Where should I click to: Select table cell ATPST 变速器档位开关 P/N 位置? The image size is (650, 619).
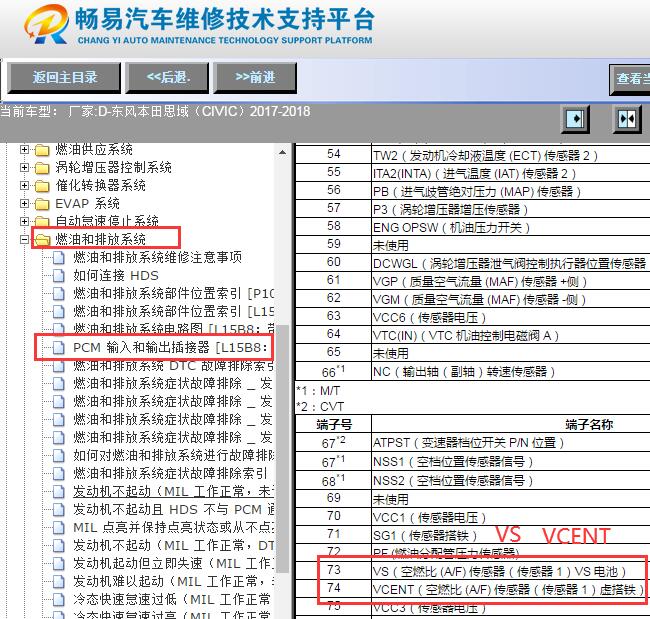pyautogui.click(x=511, y=443)
